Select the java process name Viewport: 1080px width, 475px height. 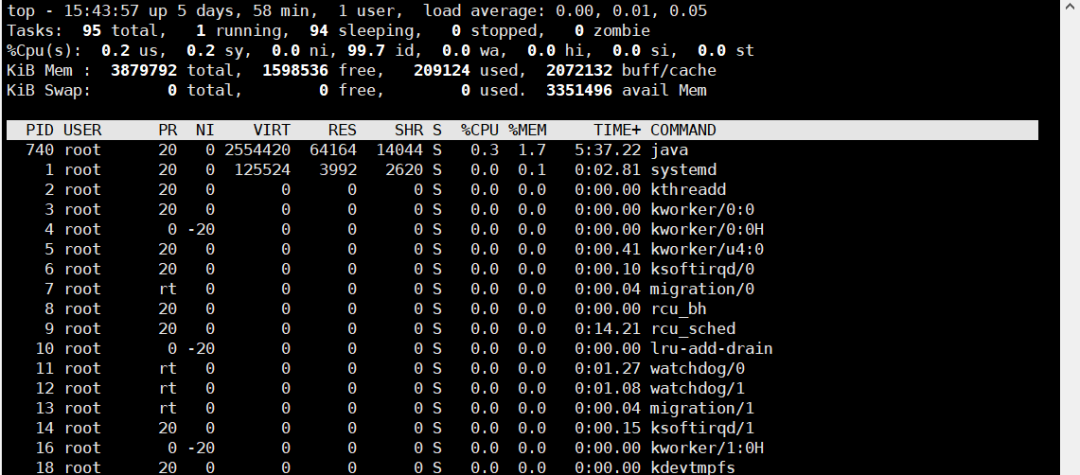coord(669,150)
